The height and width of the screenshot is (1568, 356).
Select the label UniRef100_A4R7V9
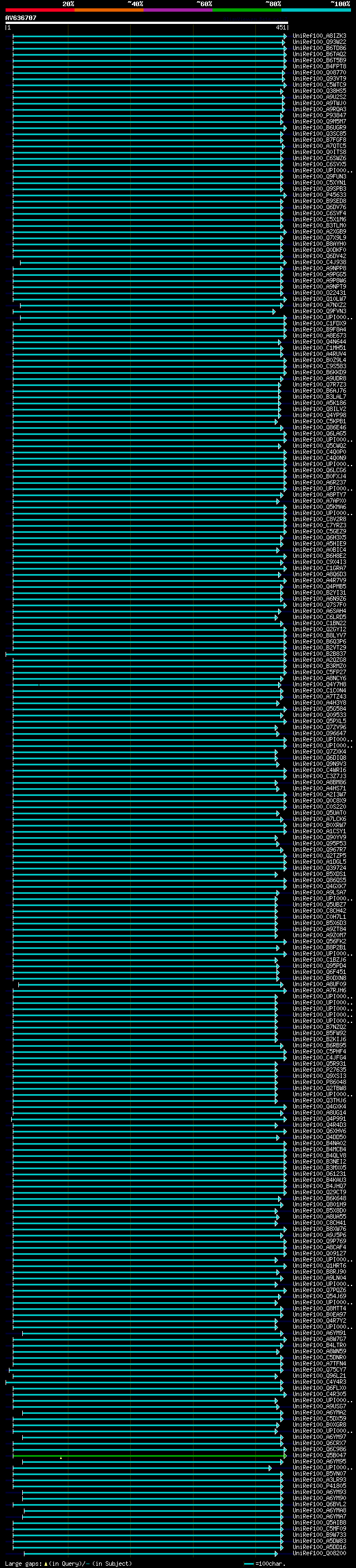pos(319,581)
